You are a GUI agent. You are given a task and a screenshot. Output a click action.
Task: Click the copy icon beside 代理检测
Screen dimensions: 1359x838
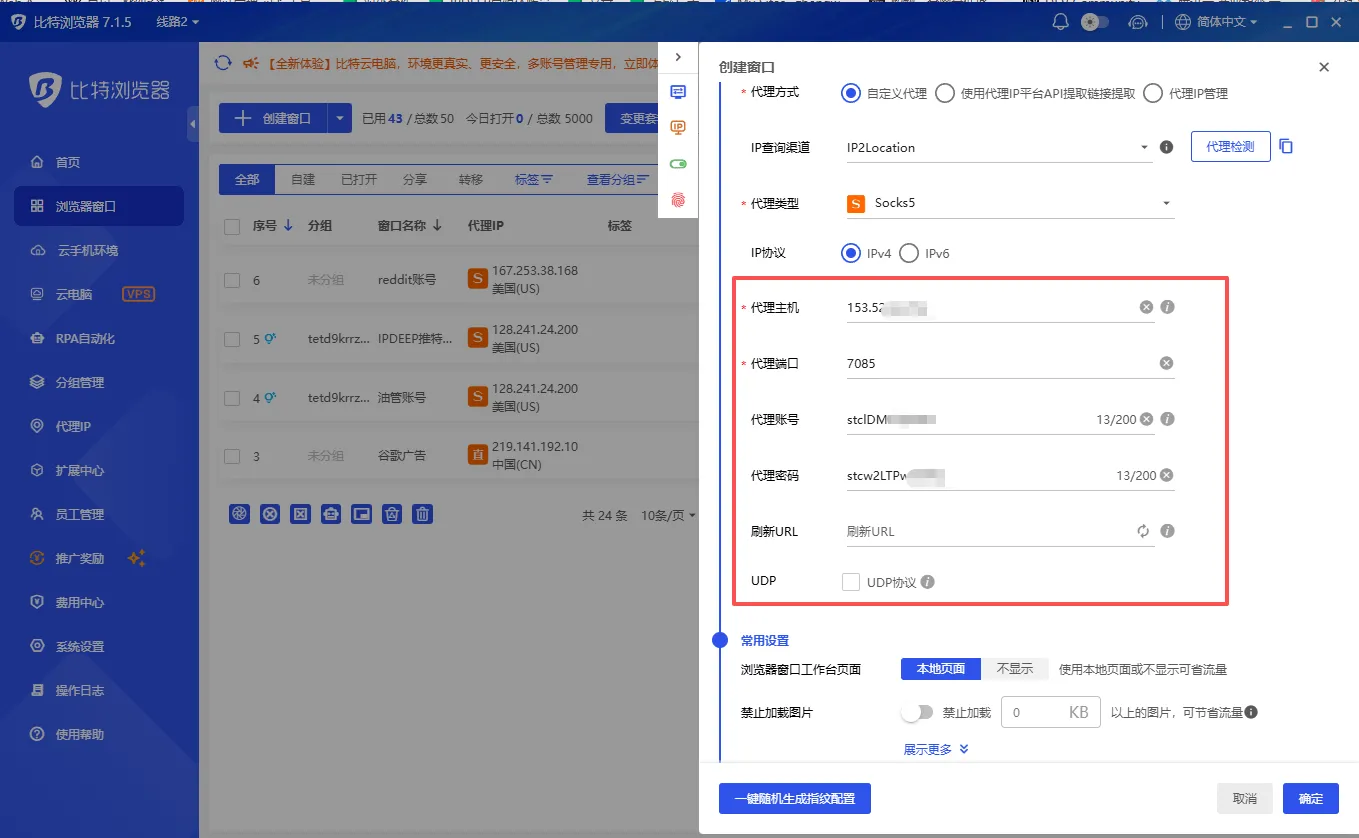tap(1287, 146)
